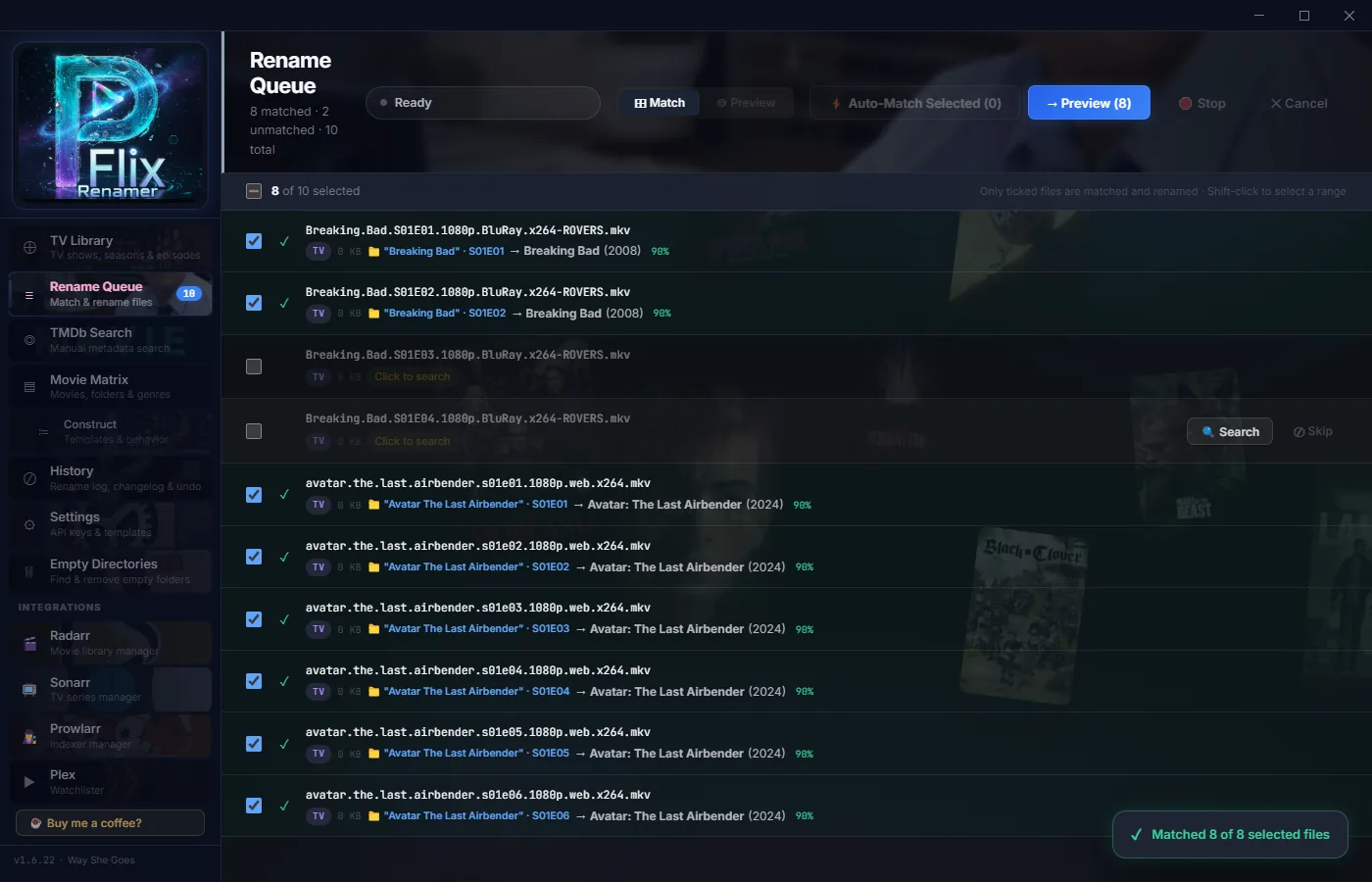Open Empty Directories page
The width and height of the screenshot is (1372, 882).
click(111, 571)
